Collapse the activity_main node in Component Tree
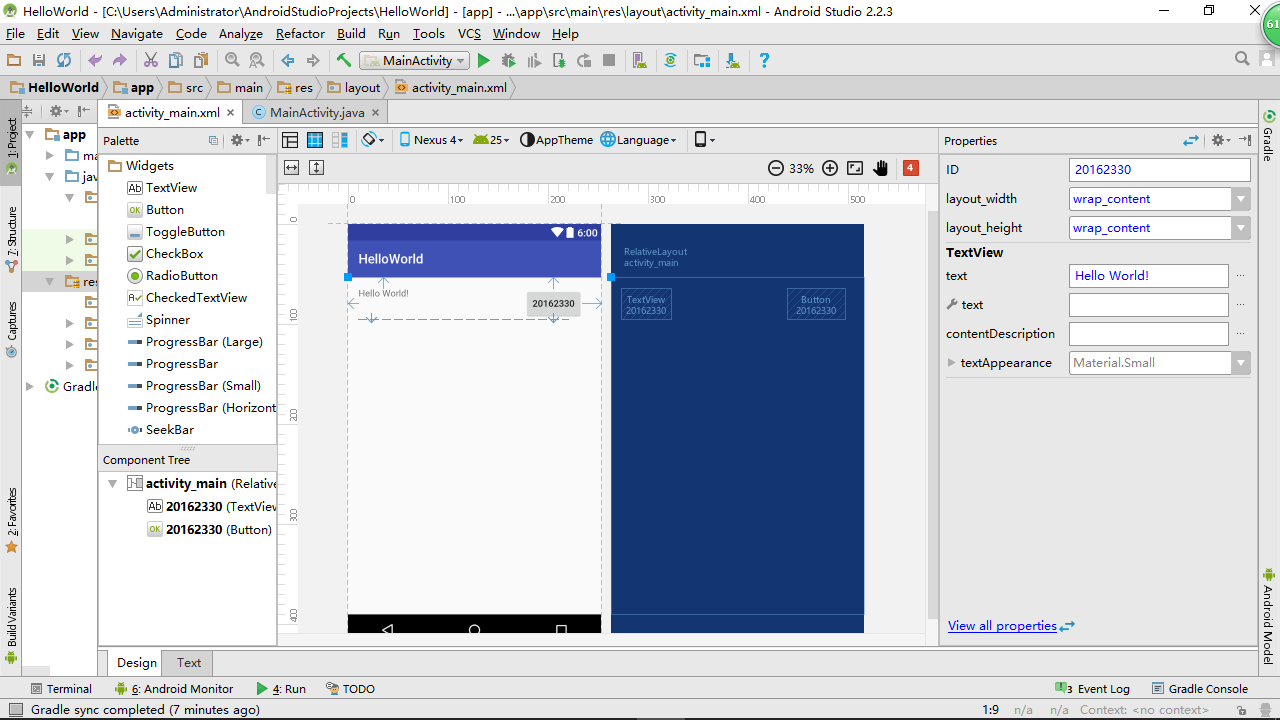The image size is (1280, 720). 113,483
